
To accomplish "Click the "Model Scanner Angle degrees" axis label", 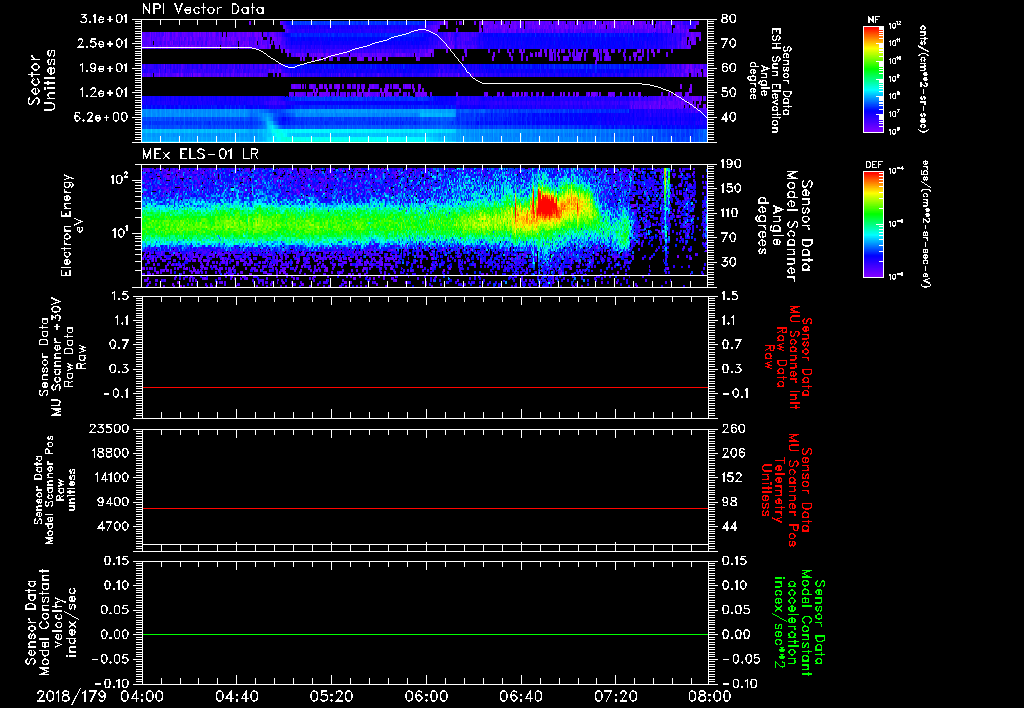I will tap(784, 225).
